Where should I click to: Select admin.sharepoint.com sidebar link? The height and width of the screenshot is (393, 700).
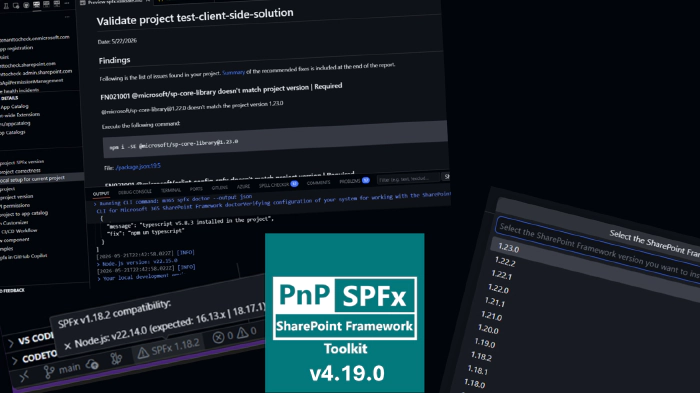pos(36,72)
